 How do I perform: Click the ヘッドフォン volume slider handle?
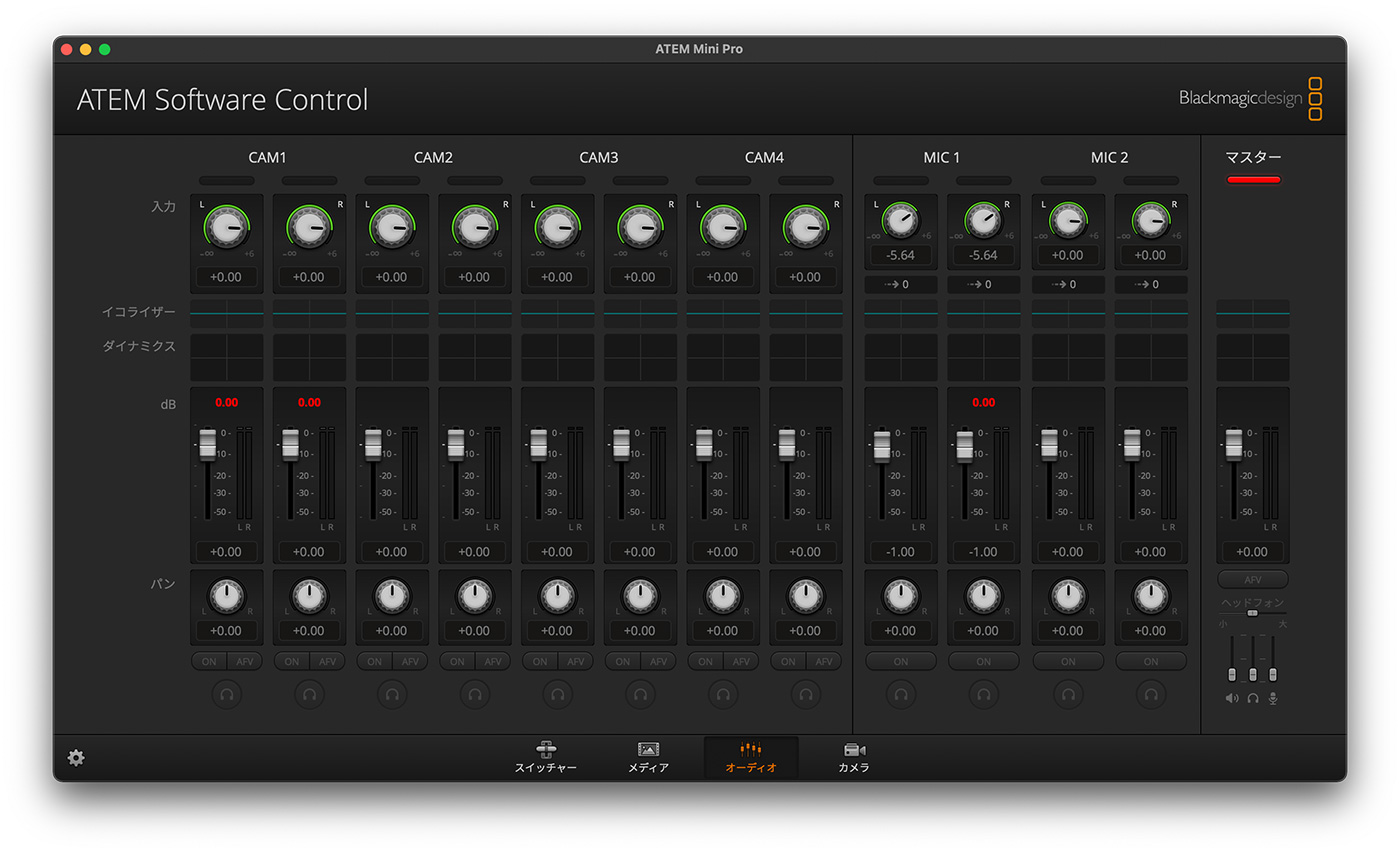[x=1252, y=613]
